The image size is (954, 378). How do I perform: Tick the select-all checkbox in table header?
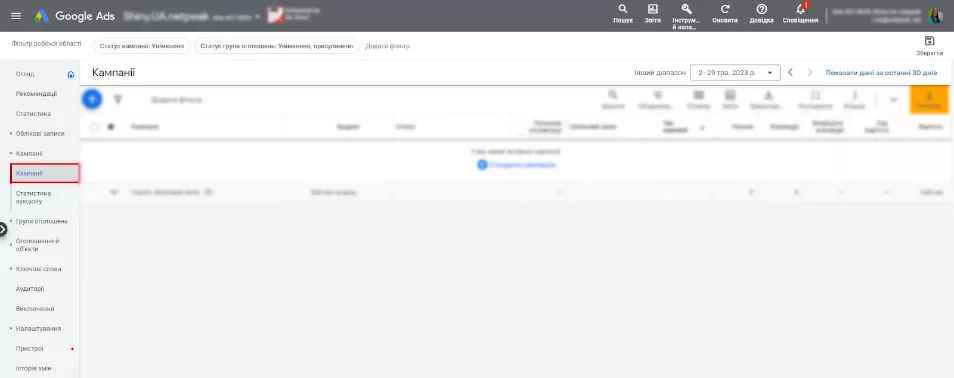click(94, 127)
